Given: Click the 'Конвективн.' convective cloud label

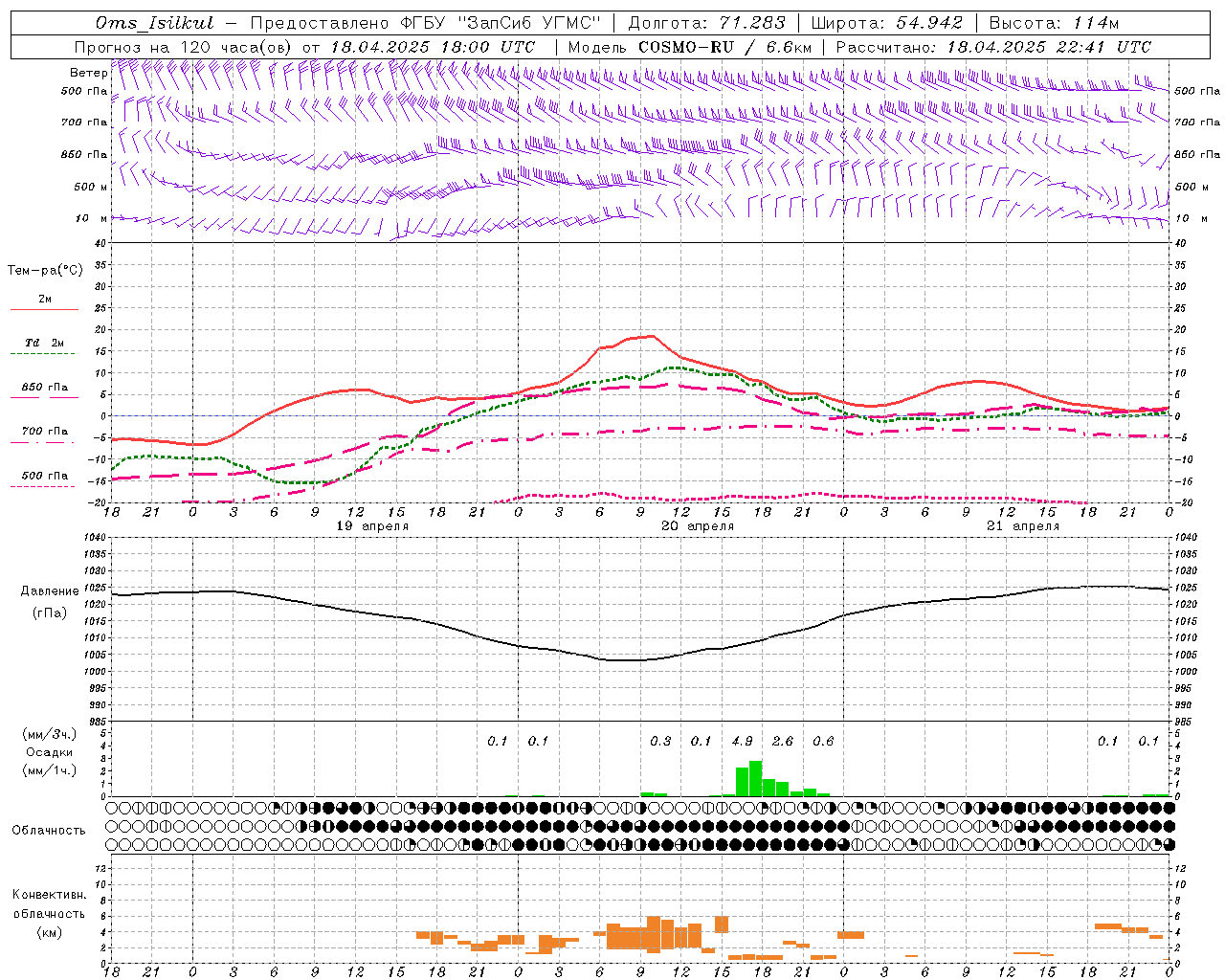Looking at the screenshot, I should tap(49, 895).
